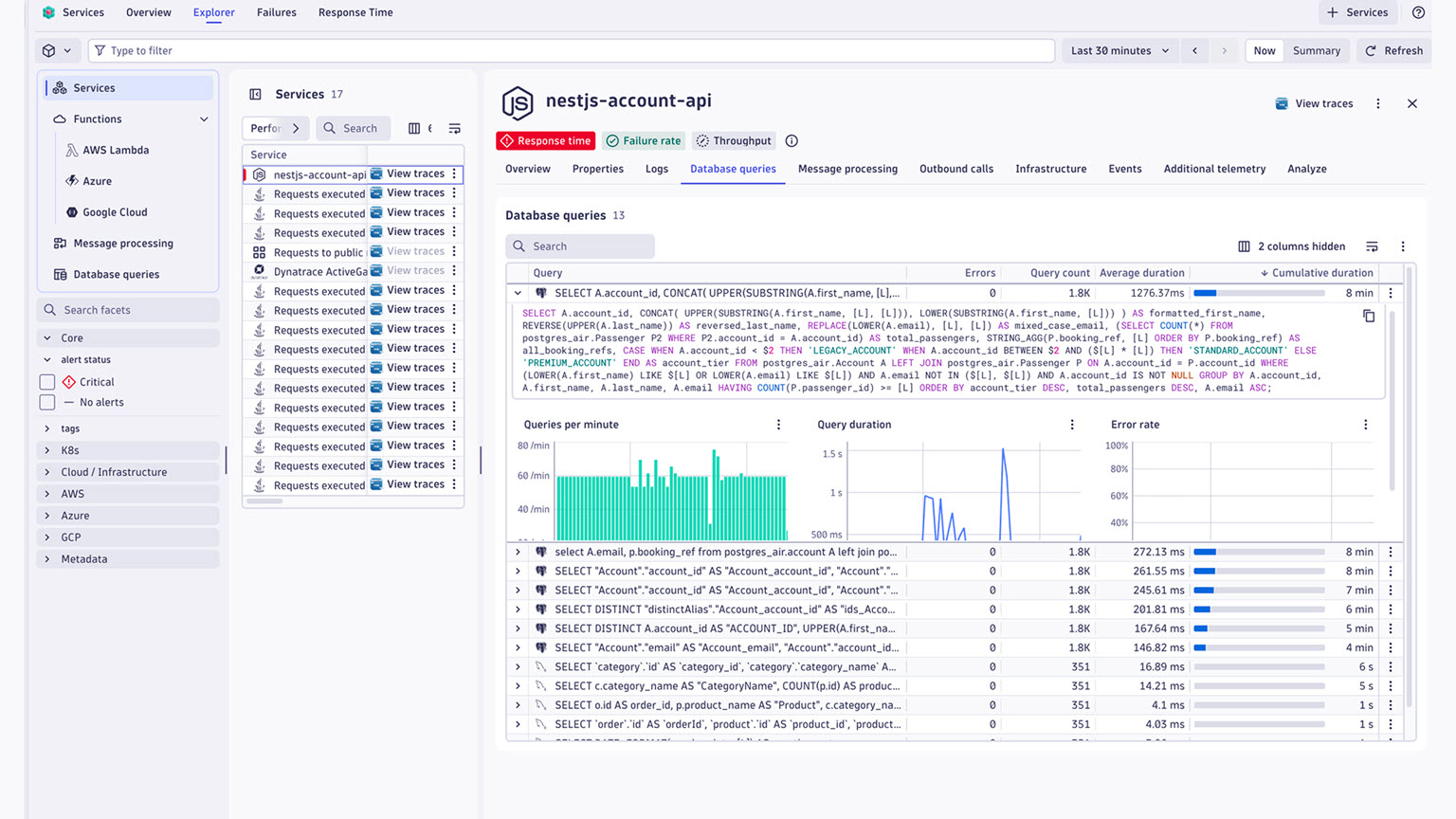Check the No alerts checkbox
Screen dimensions: 1456x819
(47, 403)
